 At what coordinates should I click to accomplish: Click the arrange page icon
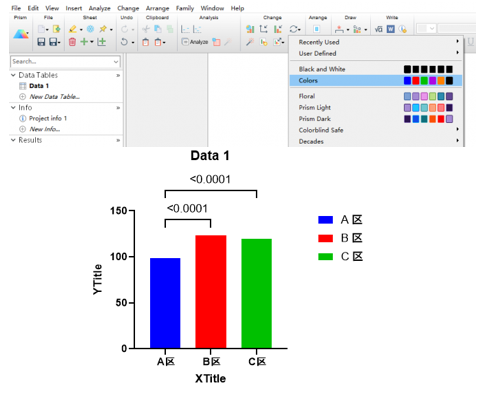tap(317, 29)
